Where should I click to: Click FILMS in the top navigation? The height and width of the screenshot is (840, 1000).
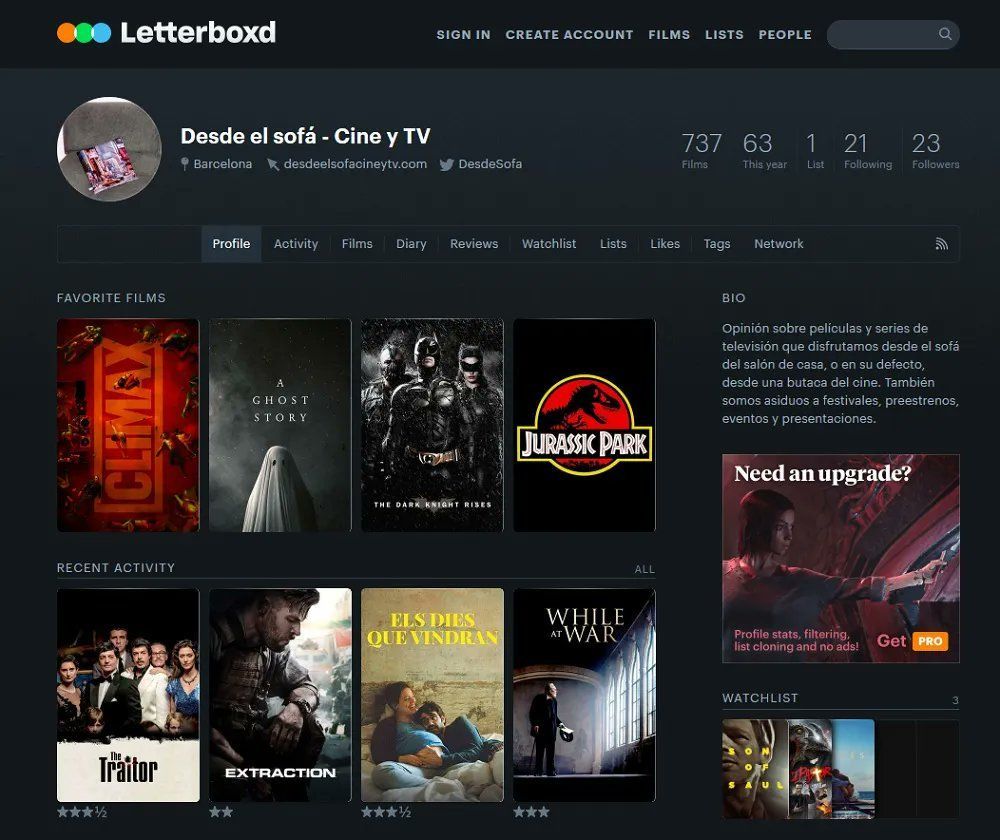(x=669, y=34)
